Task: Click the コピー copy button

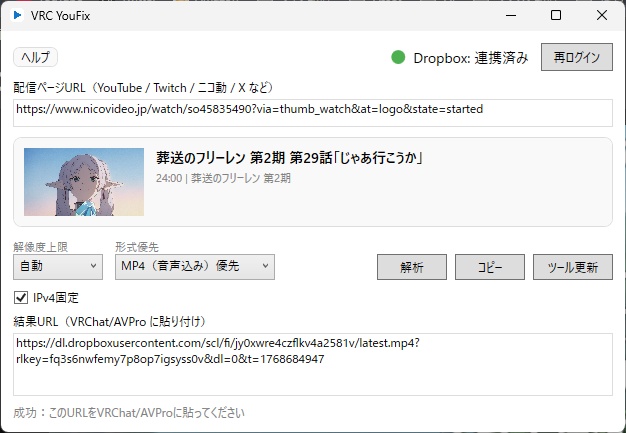Action: click(x=490, y=267)
